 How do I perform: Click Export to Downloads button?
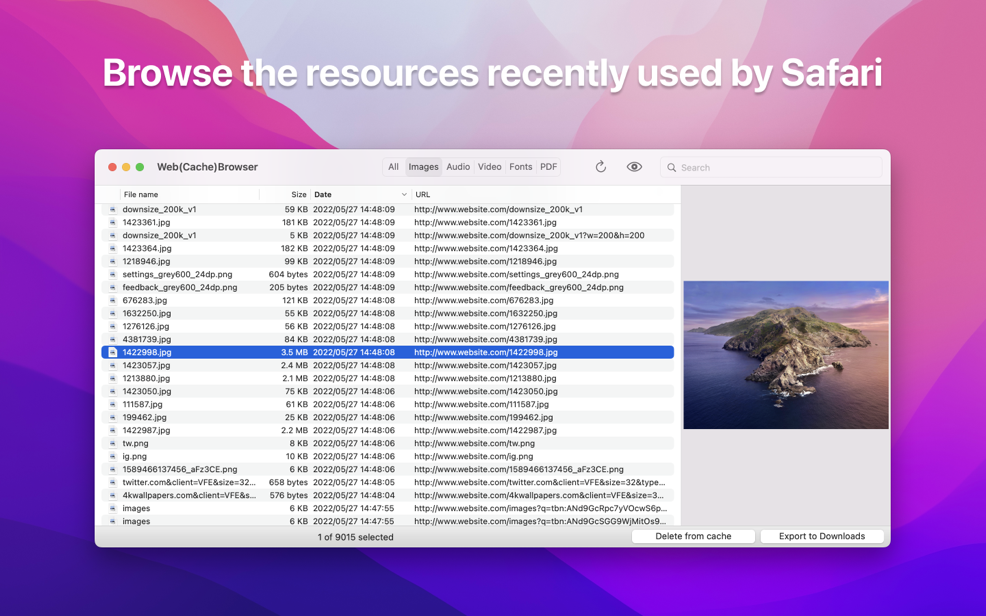[x=822, y=536]
